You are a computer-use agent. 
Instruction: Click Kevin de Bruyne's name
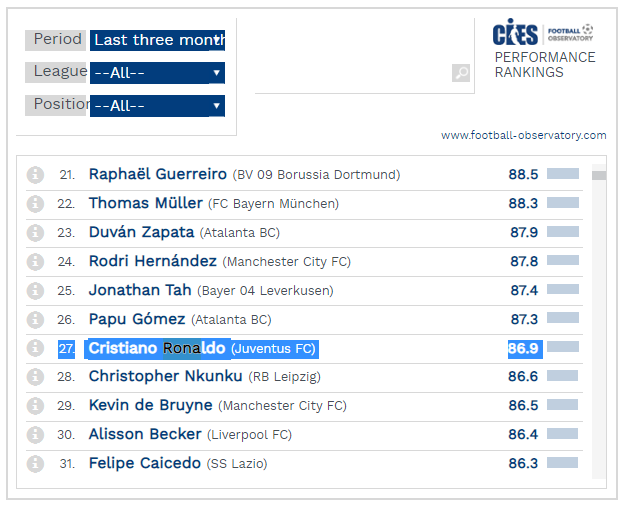150,406
